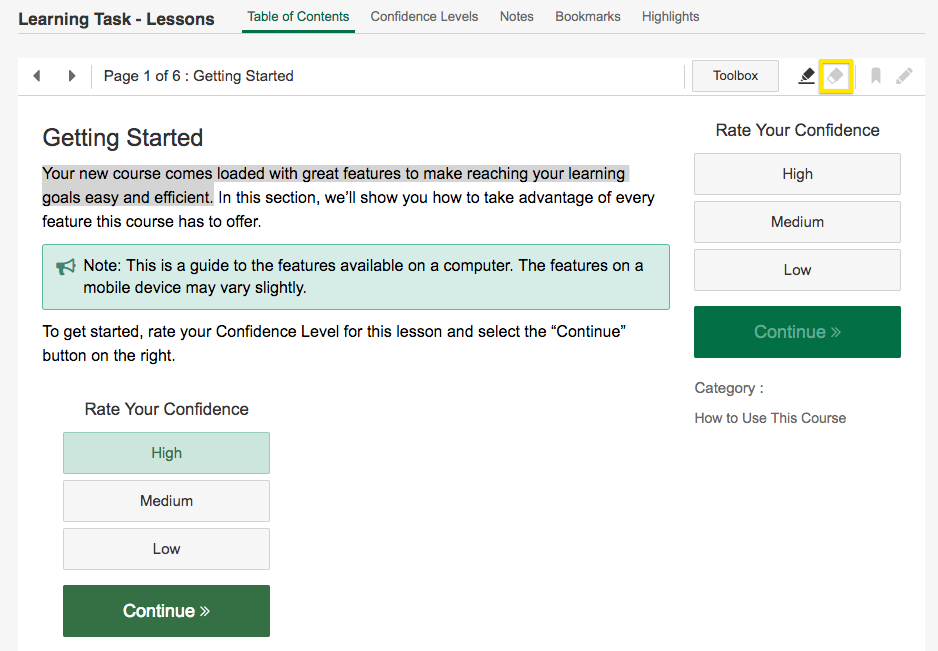Advance to next page with right arrow
This screenshot has width=938, height=651.
71,75
